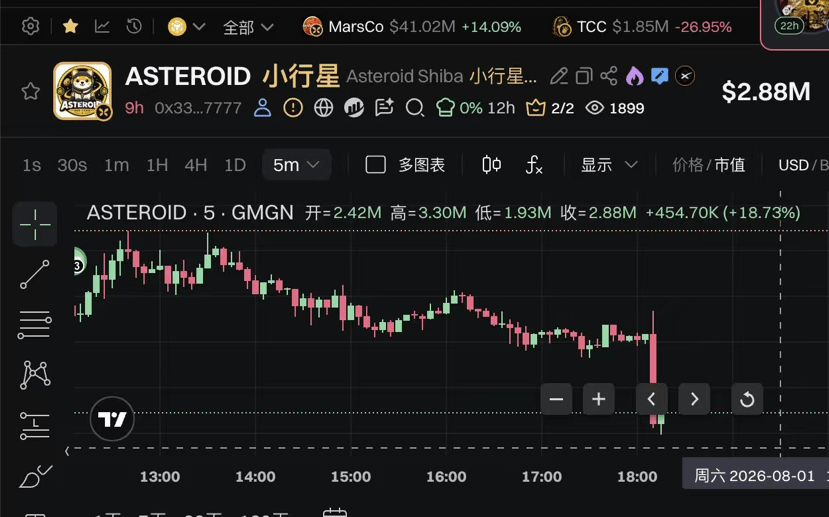
Task: Expand the 显示 display dropdown
Action: (x=609, y=165)
